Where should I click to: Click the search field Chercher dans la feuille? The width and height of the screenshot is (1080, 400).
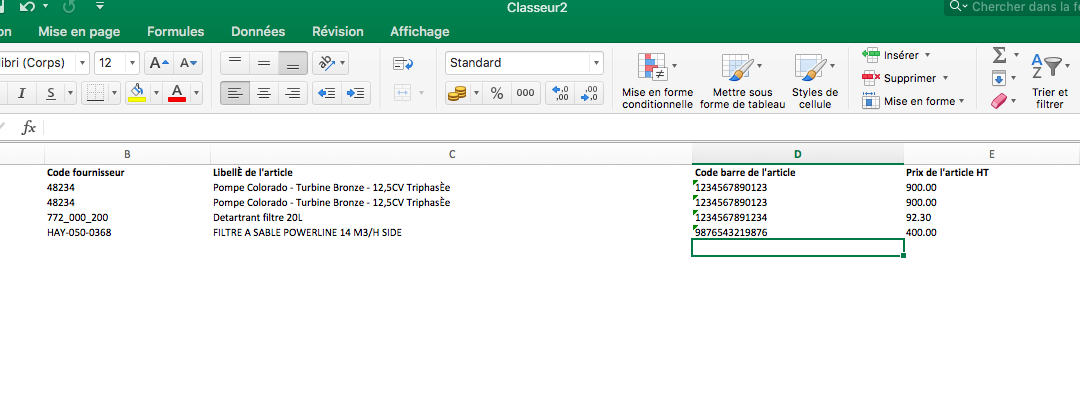1012,7
